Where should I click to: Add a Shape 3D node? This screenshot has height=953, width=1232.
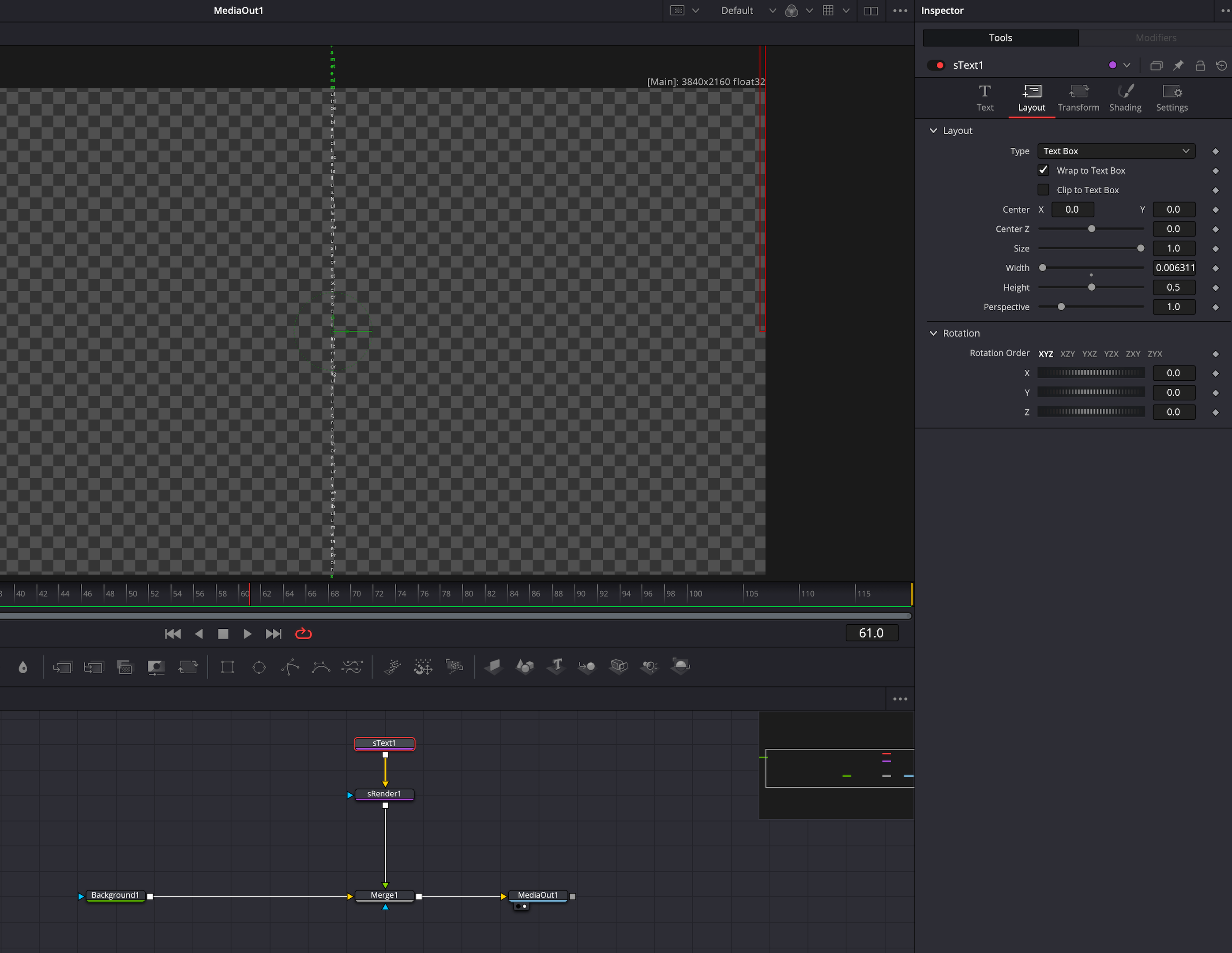525,667
